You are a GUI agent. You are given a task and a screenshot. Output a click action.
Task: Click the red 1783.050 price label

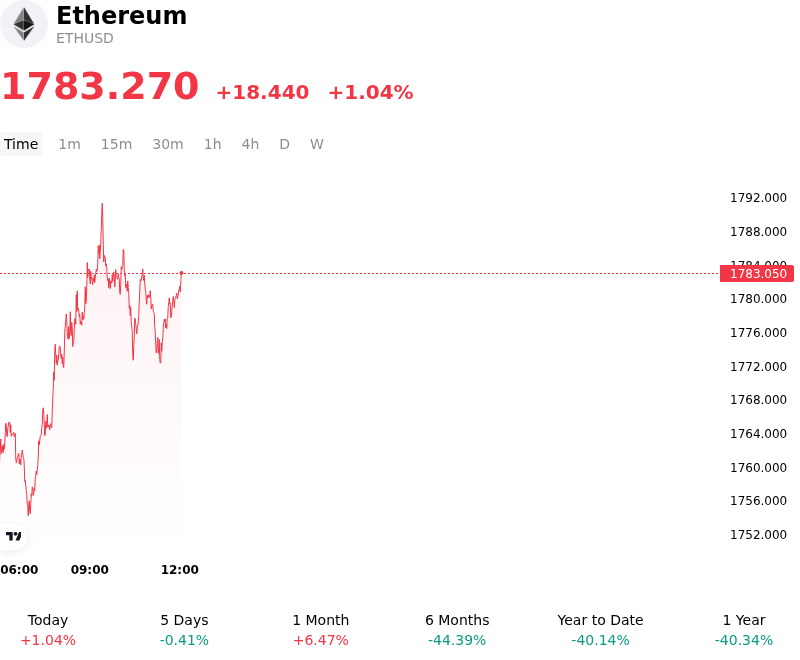[757, 274]
